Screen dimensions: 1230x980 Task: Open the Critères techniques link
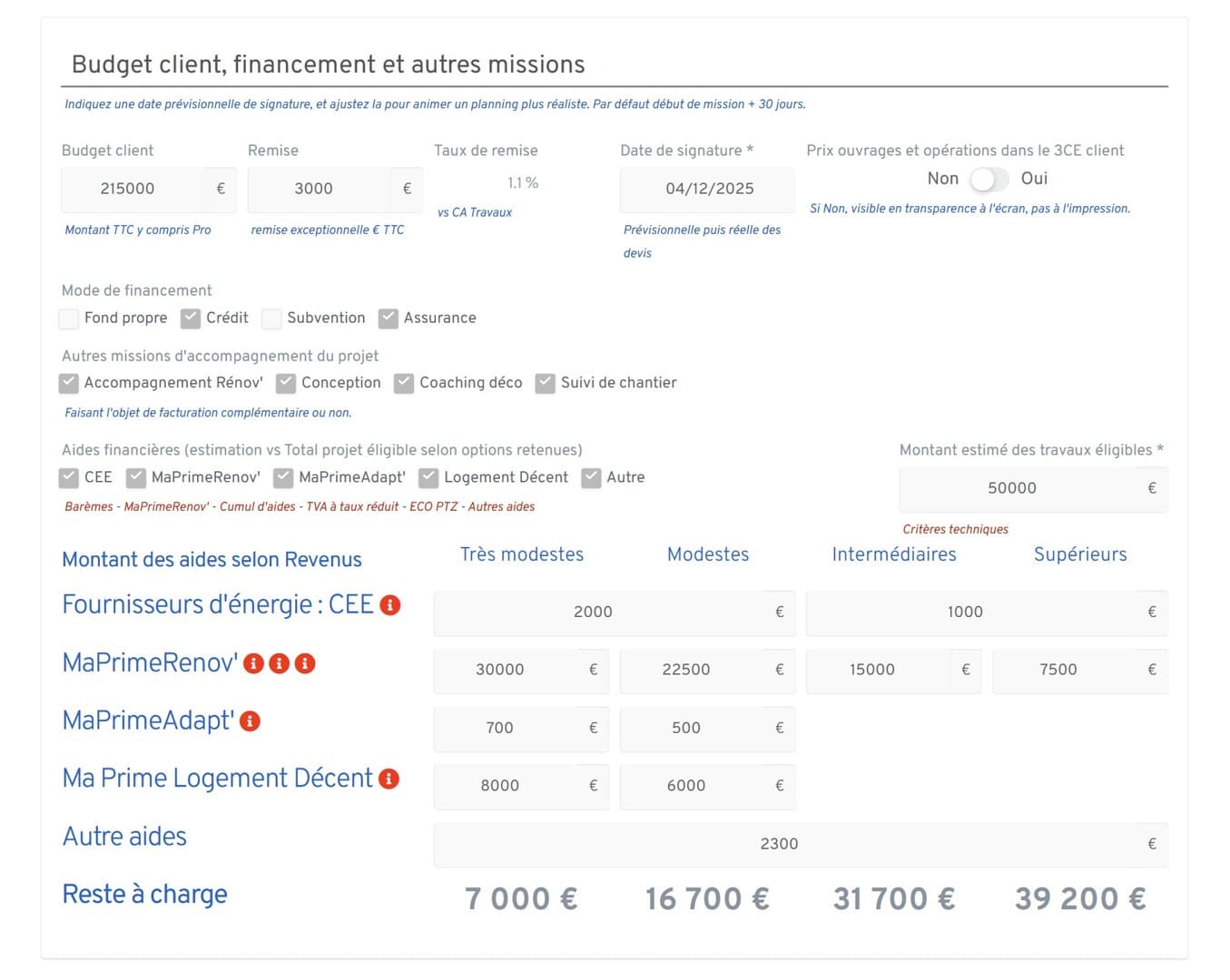click(954, 529)
